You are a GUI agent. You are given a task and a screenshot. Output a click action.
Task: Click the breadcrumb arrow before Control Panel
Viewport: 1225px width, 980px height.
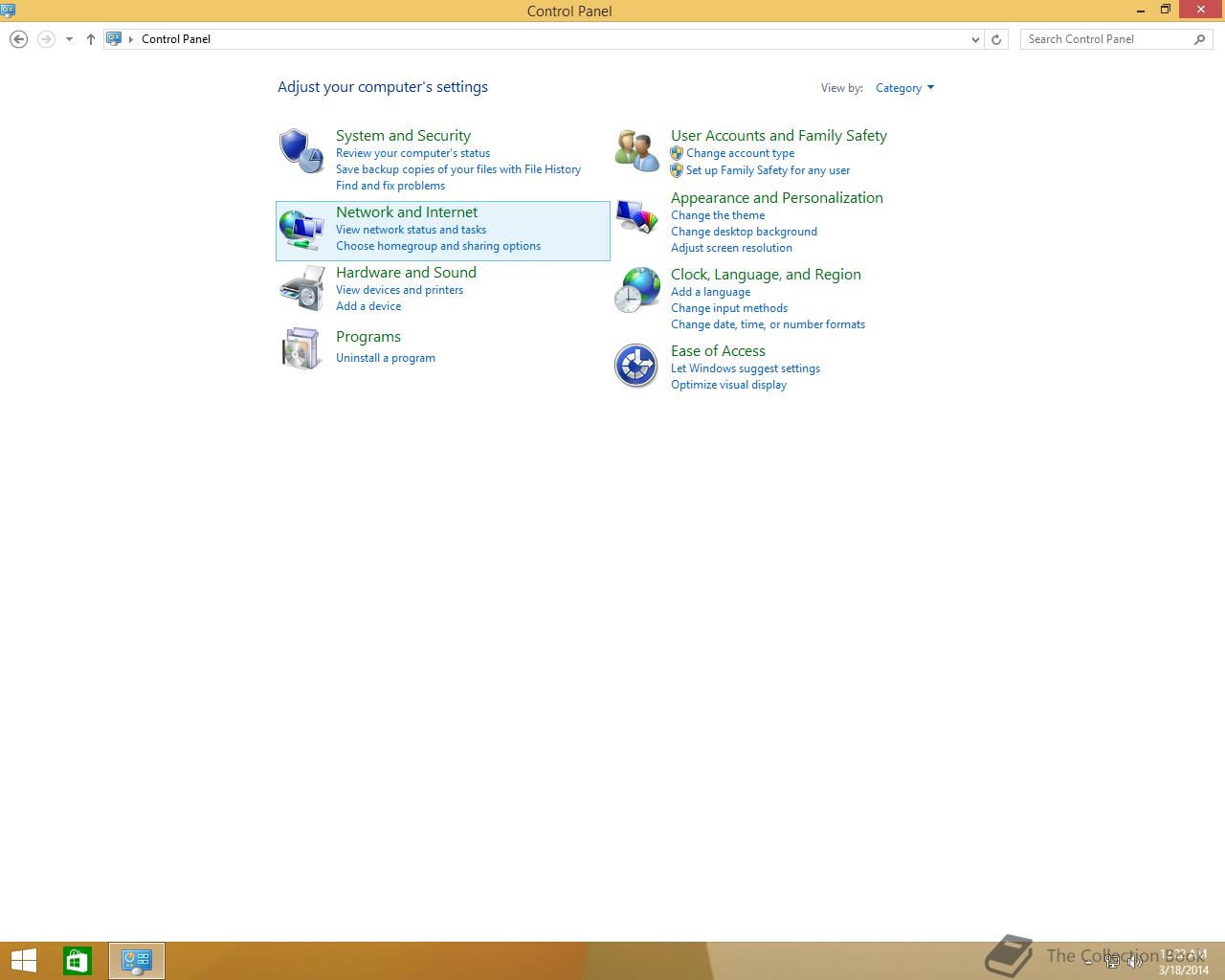pyautogui.click(x=131, y=39)
